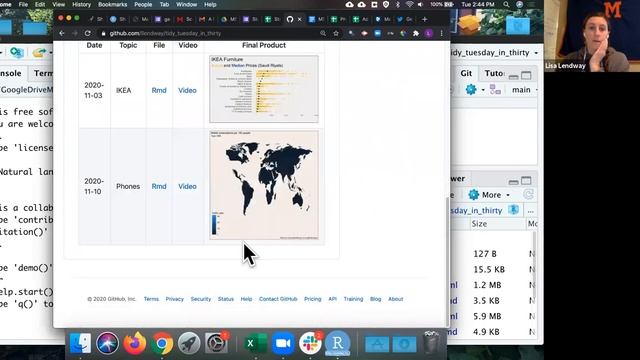Viewport: 640px width, 360px height.
Task: Click the Privacy footer link
Action: click(x=175, y=299)
